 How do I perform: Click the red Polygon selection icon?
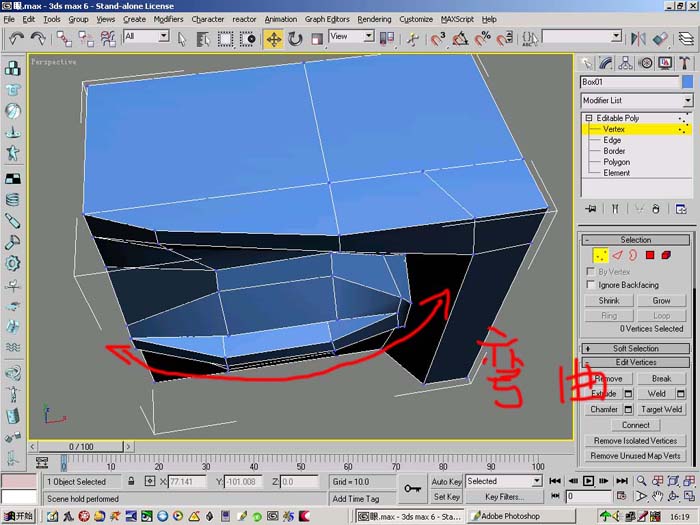(650, 255)
